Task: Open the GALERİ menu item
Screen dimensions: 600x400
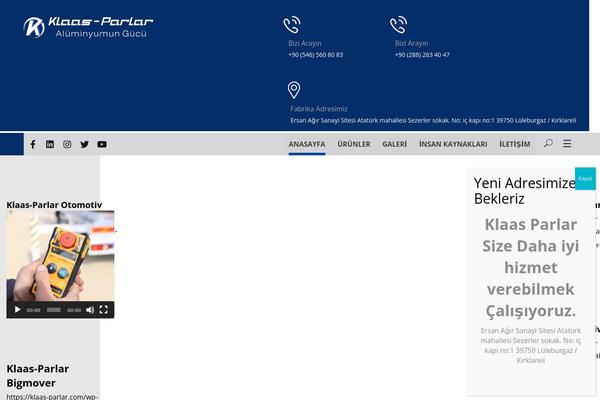Action: pos(395,144)
